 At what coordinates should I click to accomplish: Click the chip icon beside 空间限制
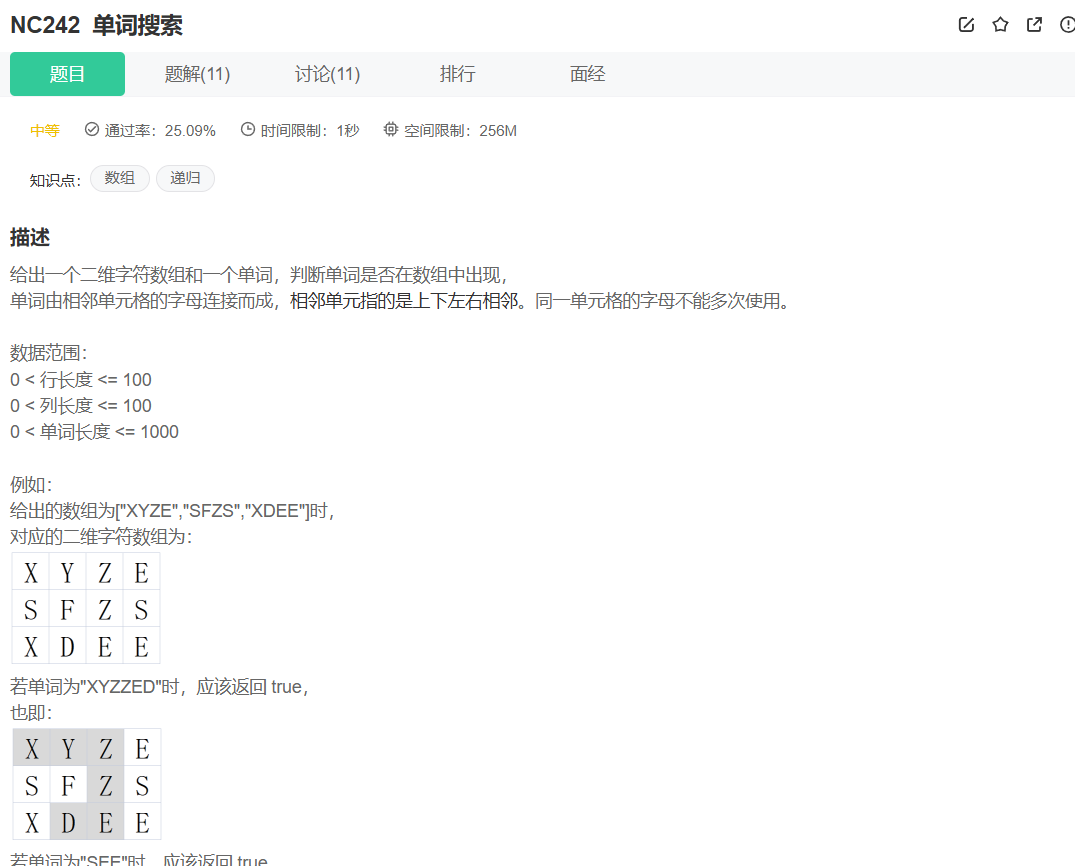tap(391, 130)
